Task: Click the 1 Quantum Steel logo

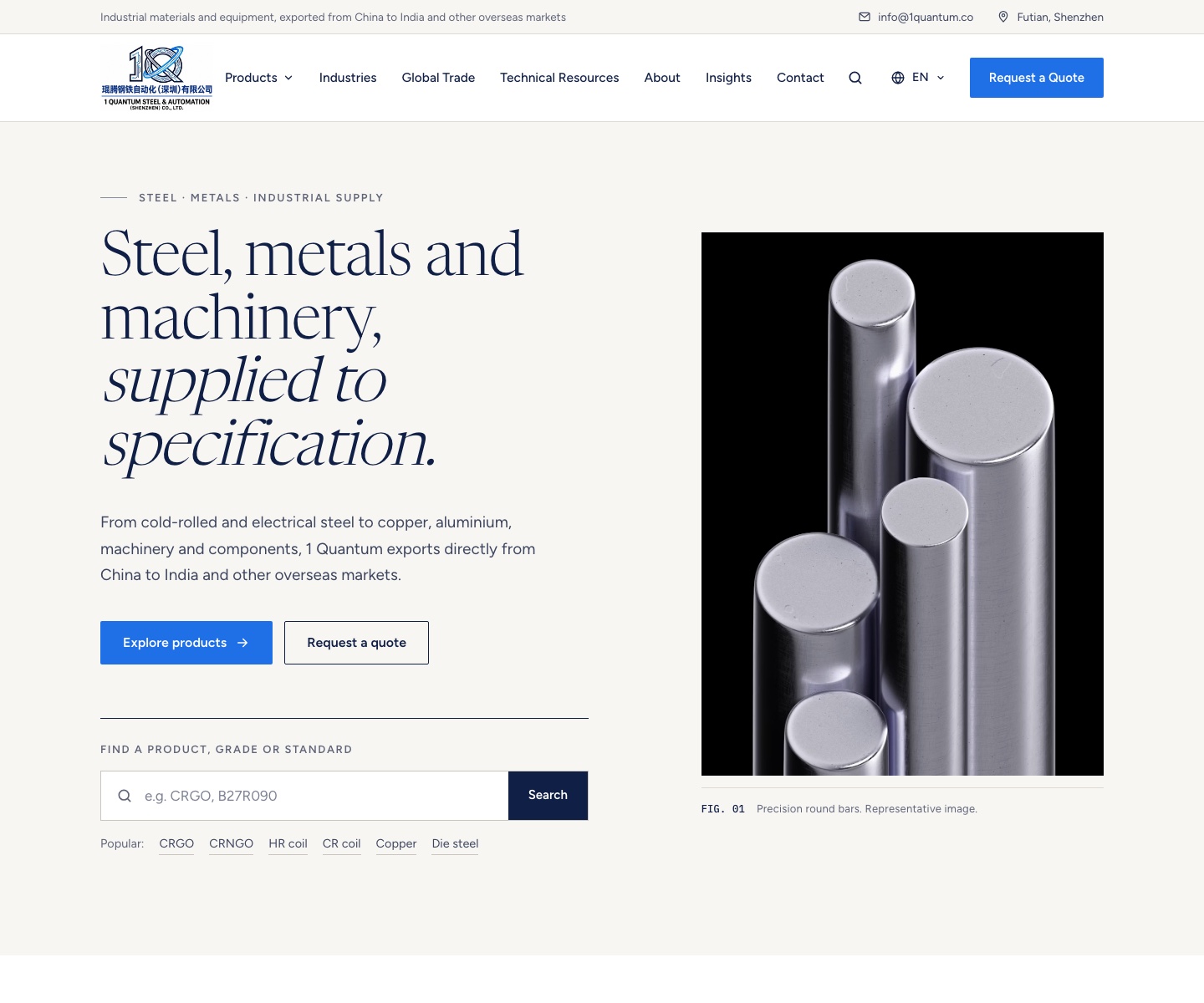Action: pyautogui.click(x=157, y=78)
